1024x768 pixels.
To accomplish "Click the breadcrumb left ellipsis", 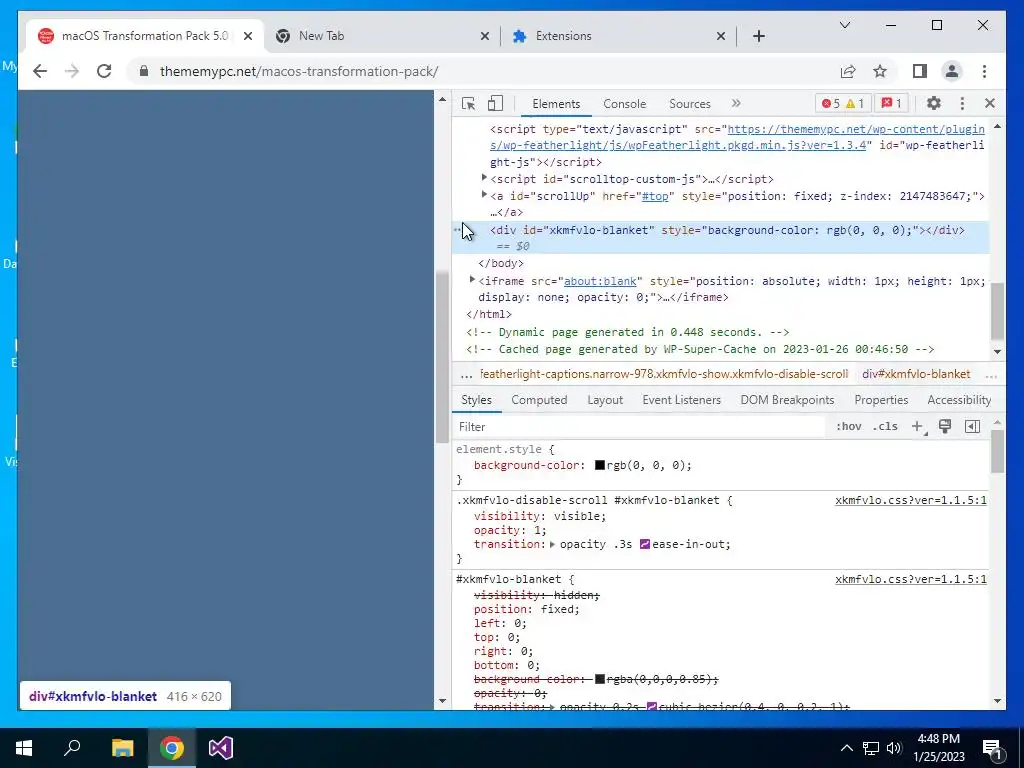I will pyautogui.click(x=466, y=374).
